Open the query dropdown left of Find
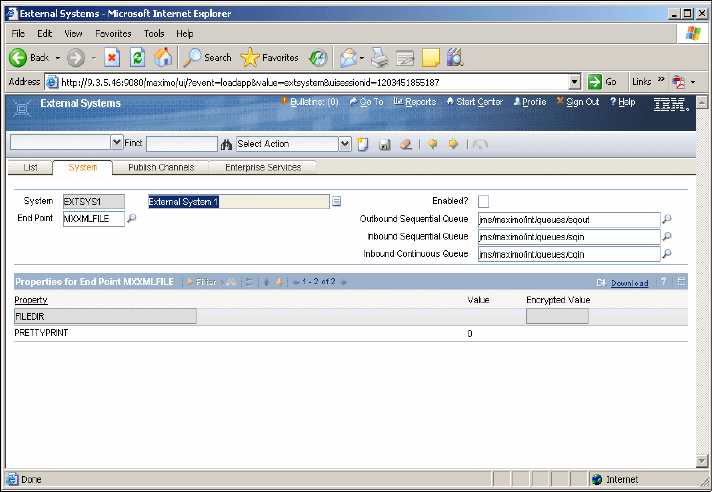Screen dimensions: 712x492 tap(117, 142)
